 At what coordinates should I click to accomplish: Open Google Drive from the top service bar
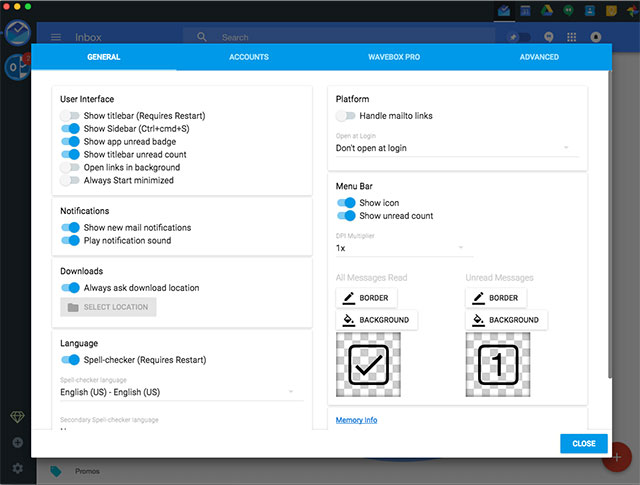[x=549, y=11]
